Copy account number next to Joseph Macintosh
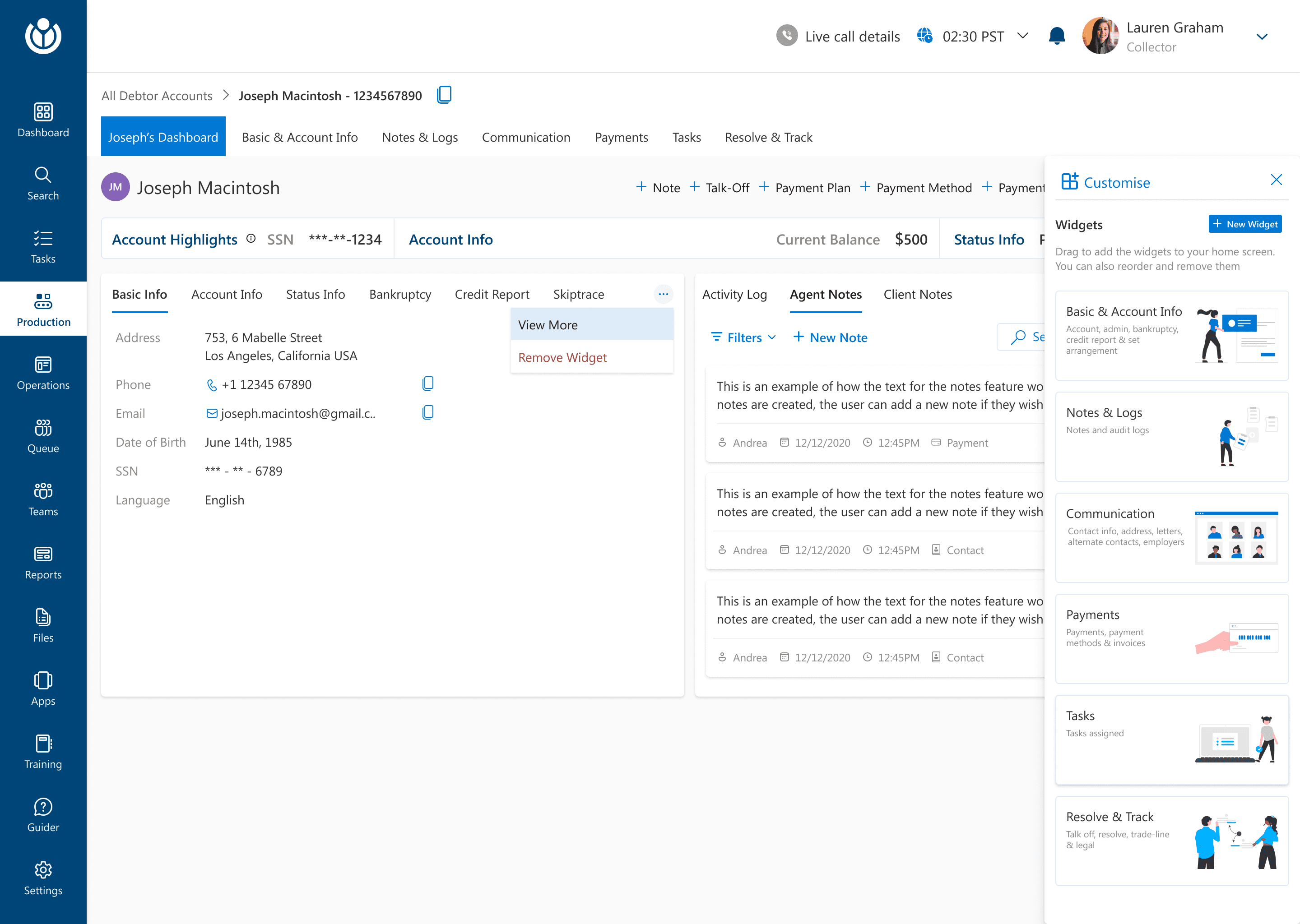 [445, 94]
